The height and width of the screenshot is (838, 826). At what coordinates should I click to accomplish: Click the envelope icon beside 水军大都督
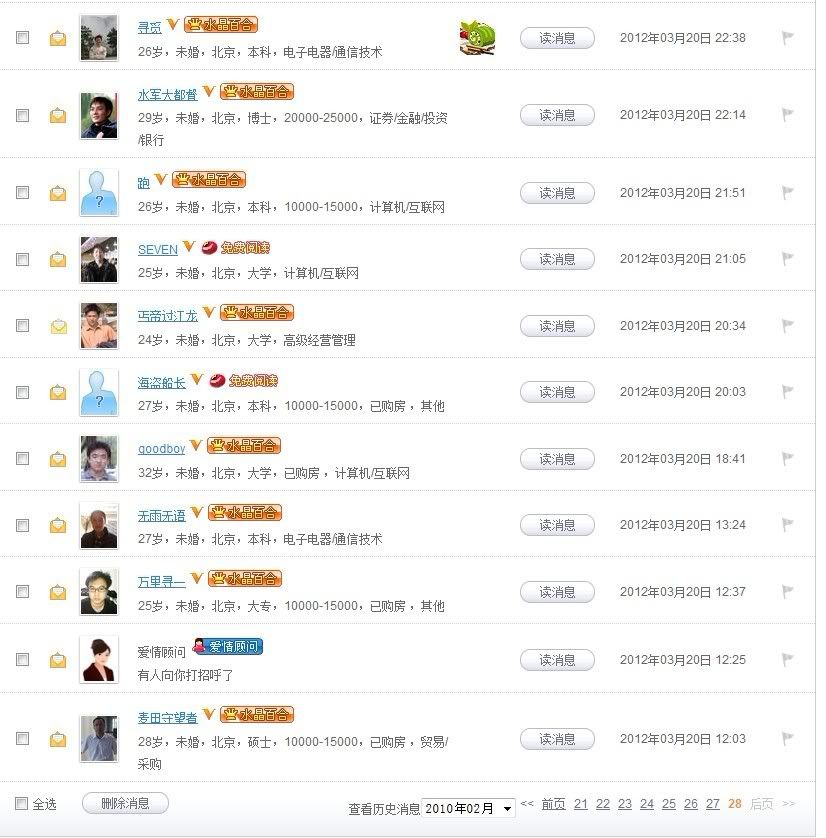click(x=58, y=115)
